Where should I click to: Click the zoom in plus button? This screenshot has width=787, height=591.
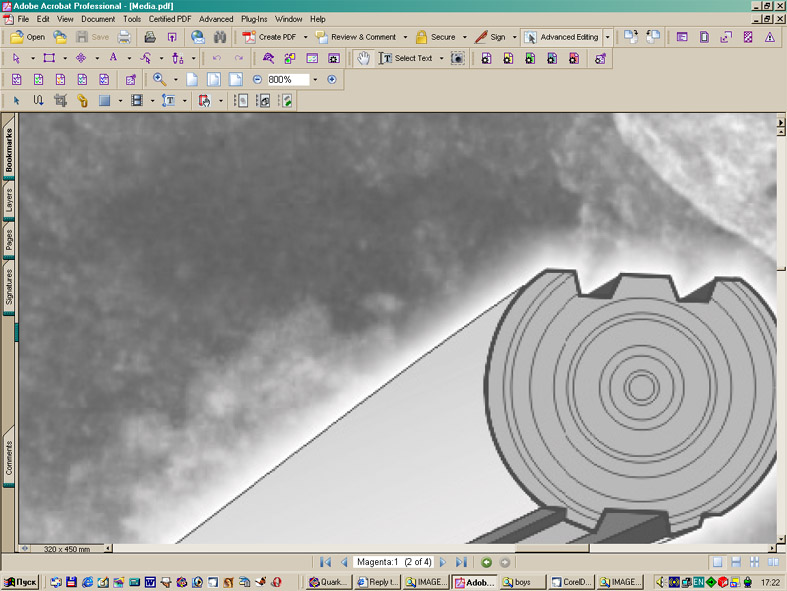(332, 79)
